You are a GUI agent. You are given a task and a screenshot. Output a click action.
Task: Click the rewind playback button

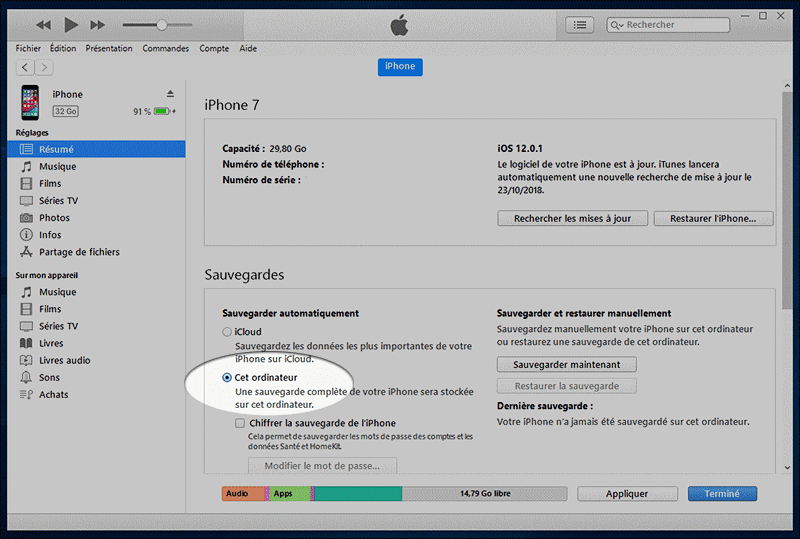(44, 24)
